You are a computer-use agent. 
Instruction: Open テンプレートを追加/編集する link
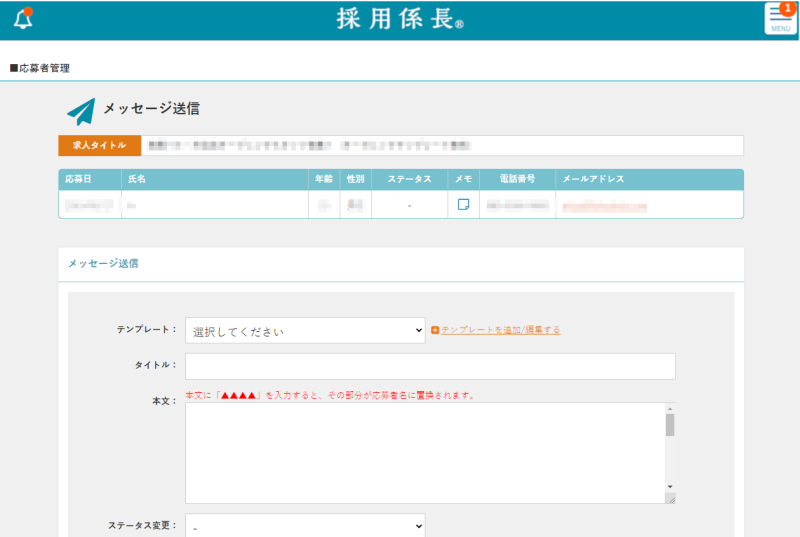click(x=501, y=330)
